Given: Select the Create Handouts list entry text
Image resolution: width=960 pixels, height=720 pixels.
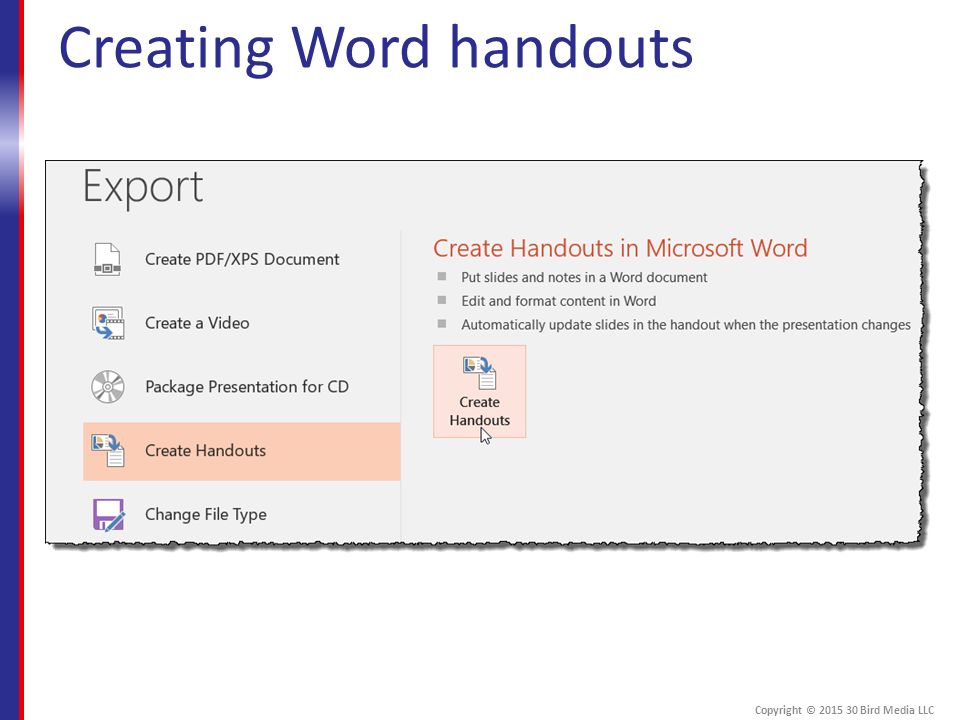Looking at the screenshot, I should click(x=205, y=451).
